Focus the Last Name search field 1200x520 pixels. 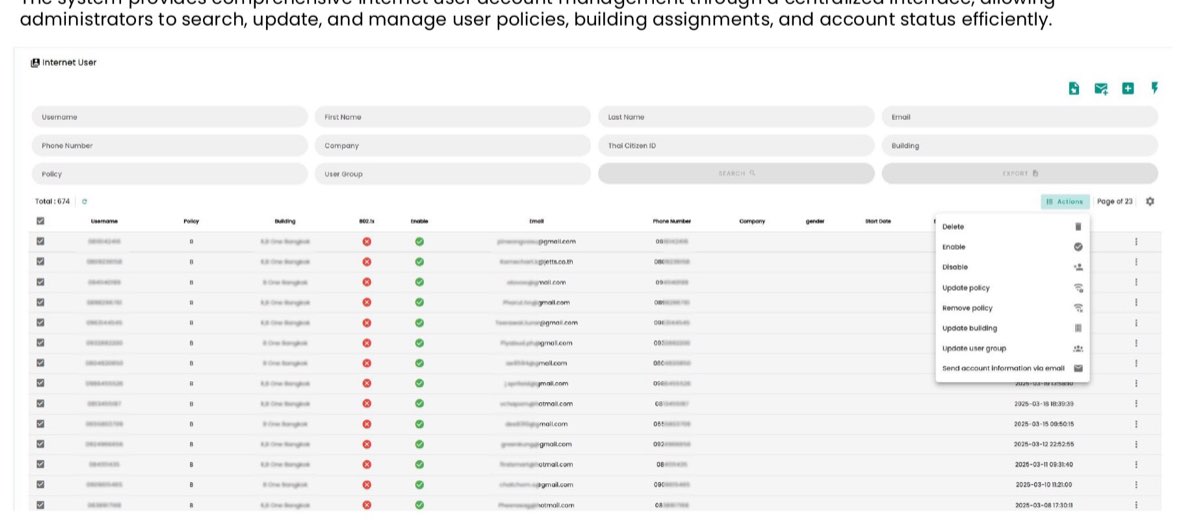(737, 117)
